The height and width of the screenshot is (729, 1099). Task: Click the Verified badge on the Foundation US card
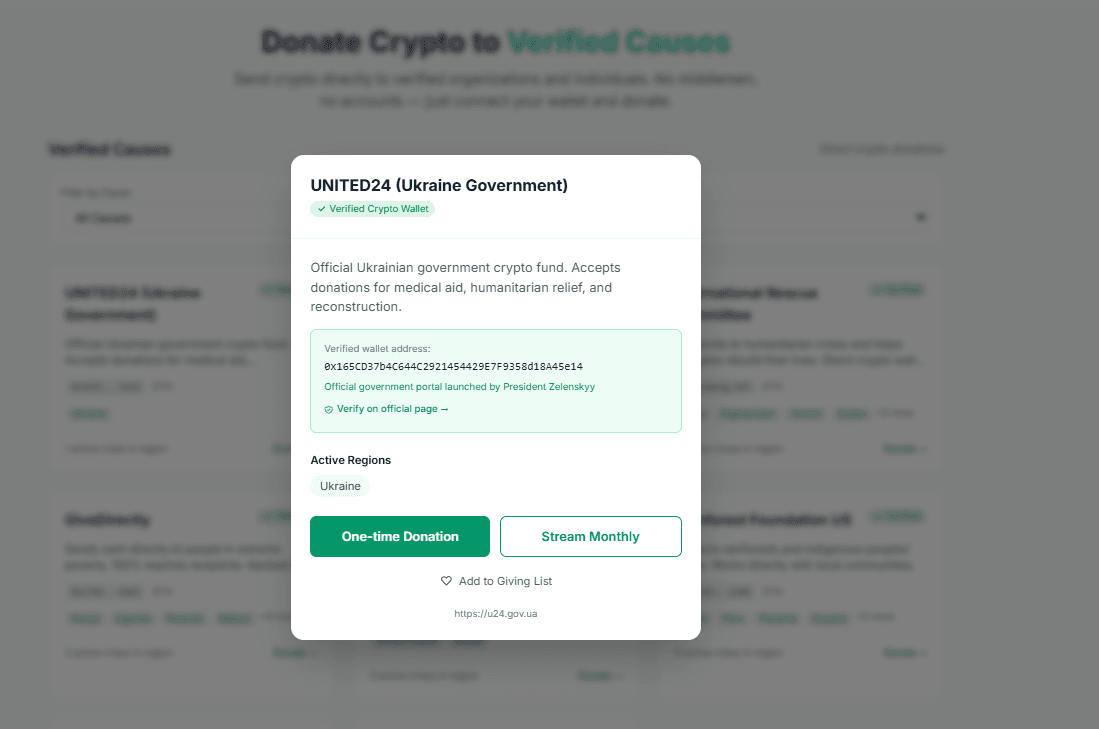[x=896, y=517]
